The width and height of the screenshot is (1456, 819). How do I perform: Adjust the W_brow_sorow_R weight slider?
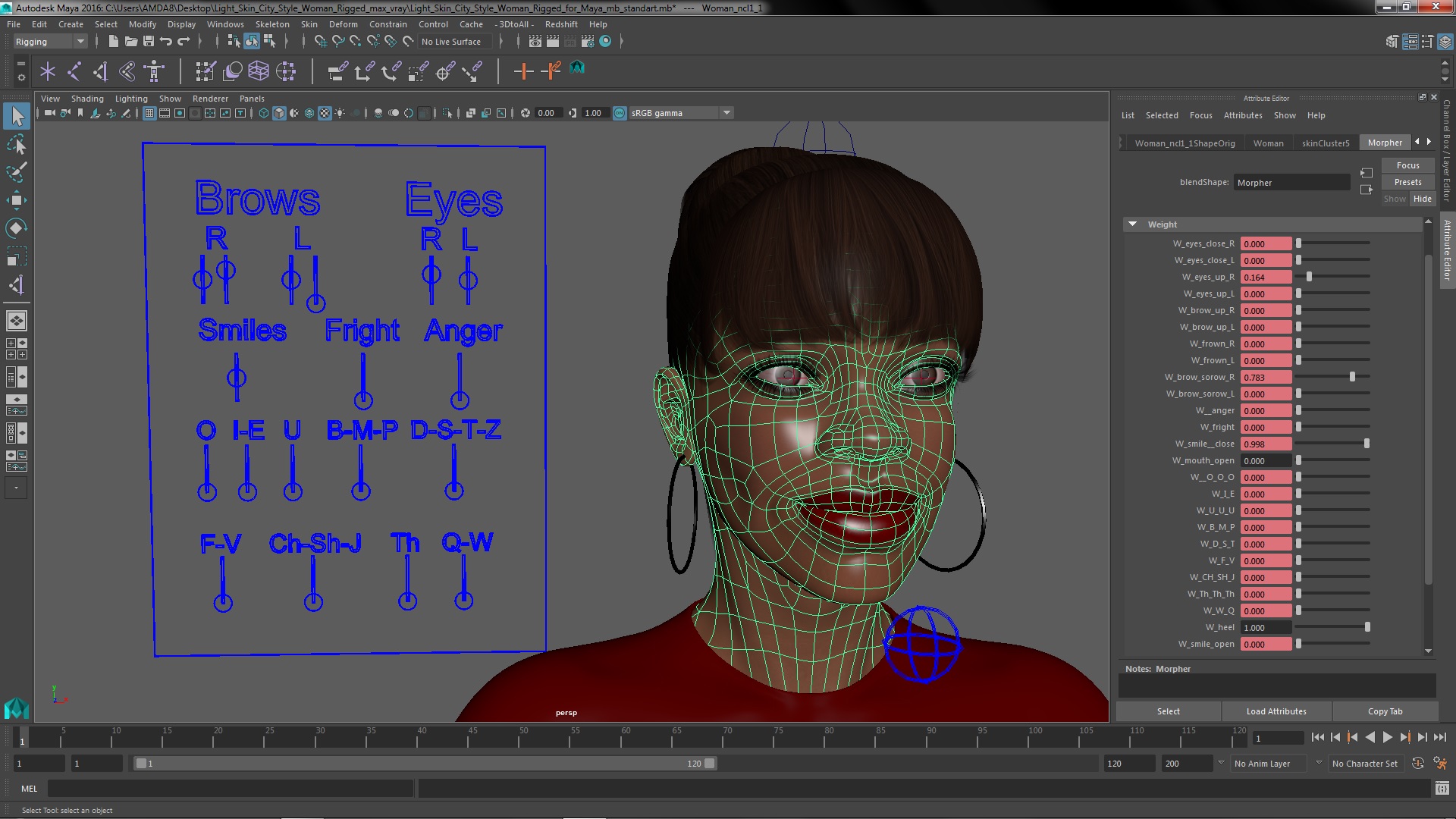coord(1352,377)
